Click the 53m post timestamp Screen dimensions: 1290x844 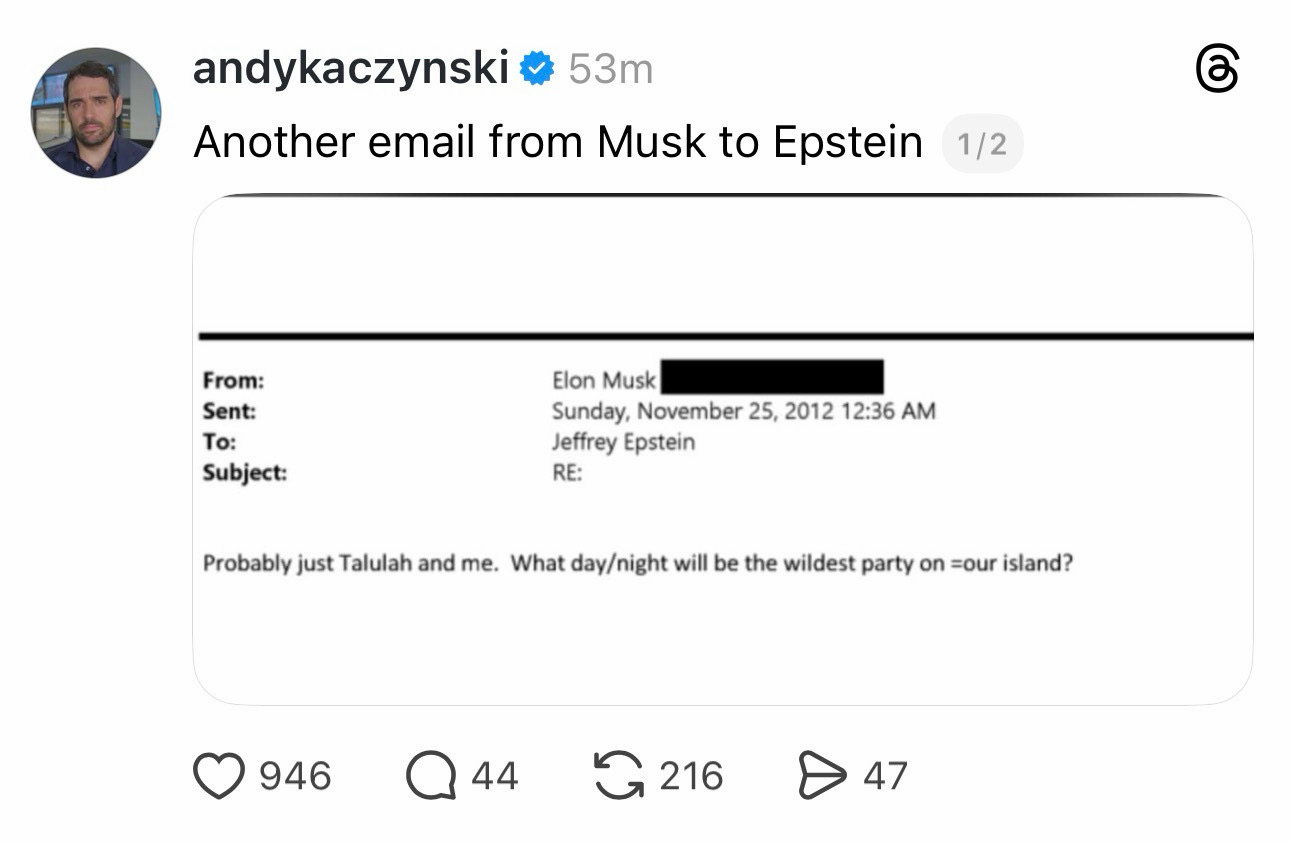(610, 69)
